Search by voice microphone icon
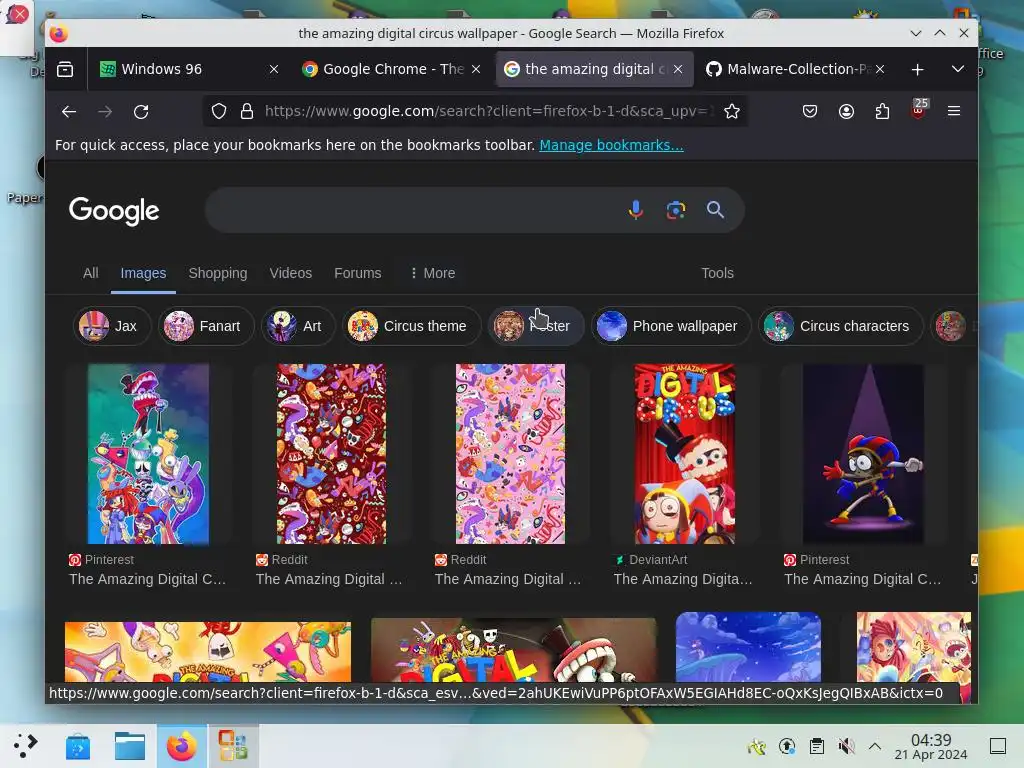Image resolution: width=1024 pixels, height=768 pixels. pyautogui.click(x=635, y=210)
